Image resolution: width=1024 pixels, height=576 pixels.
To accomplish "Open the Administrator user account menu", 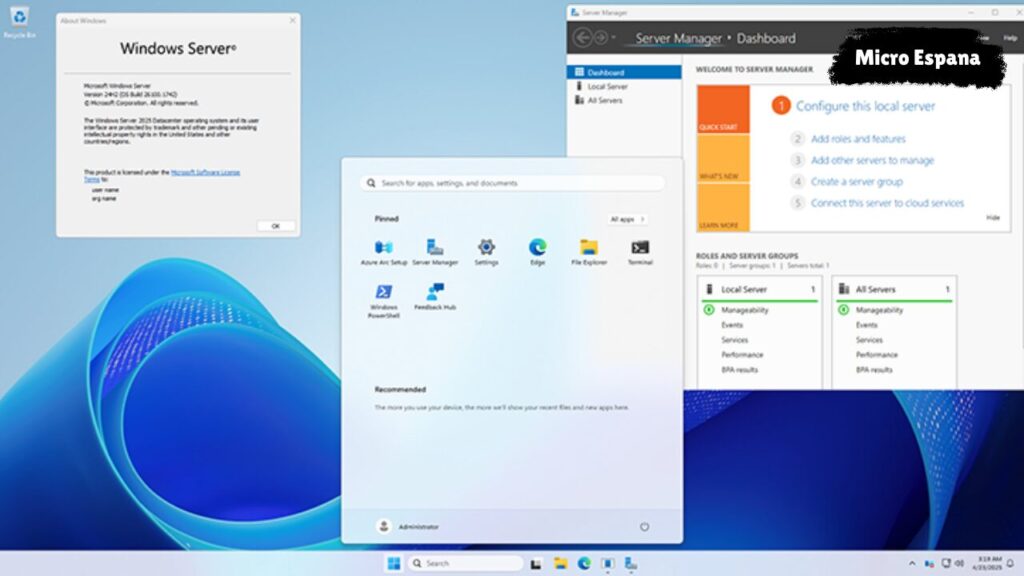I will click(408, 526).
